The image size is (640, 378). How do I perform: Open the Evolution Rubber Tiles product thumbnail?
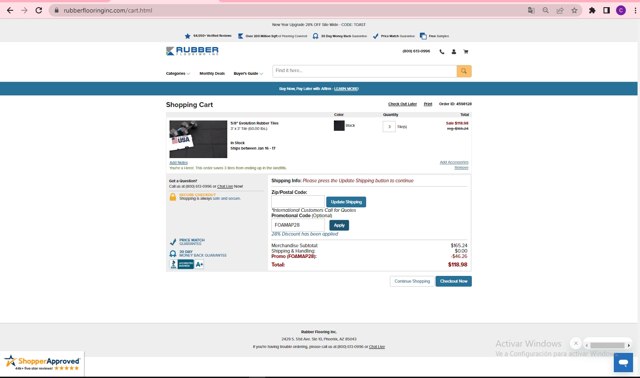[198, 139]
